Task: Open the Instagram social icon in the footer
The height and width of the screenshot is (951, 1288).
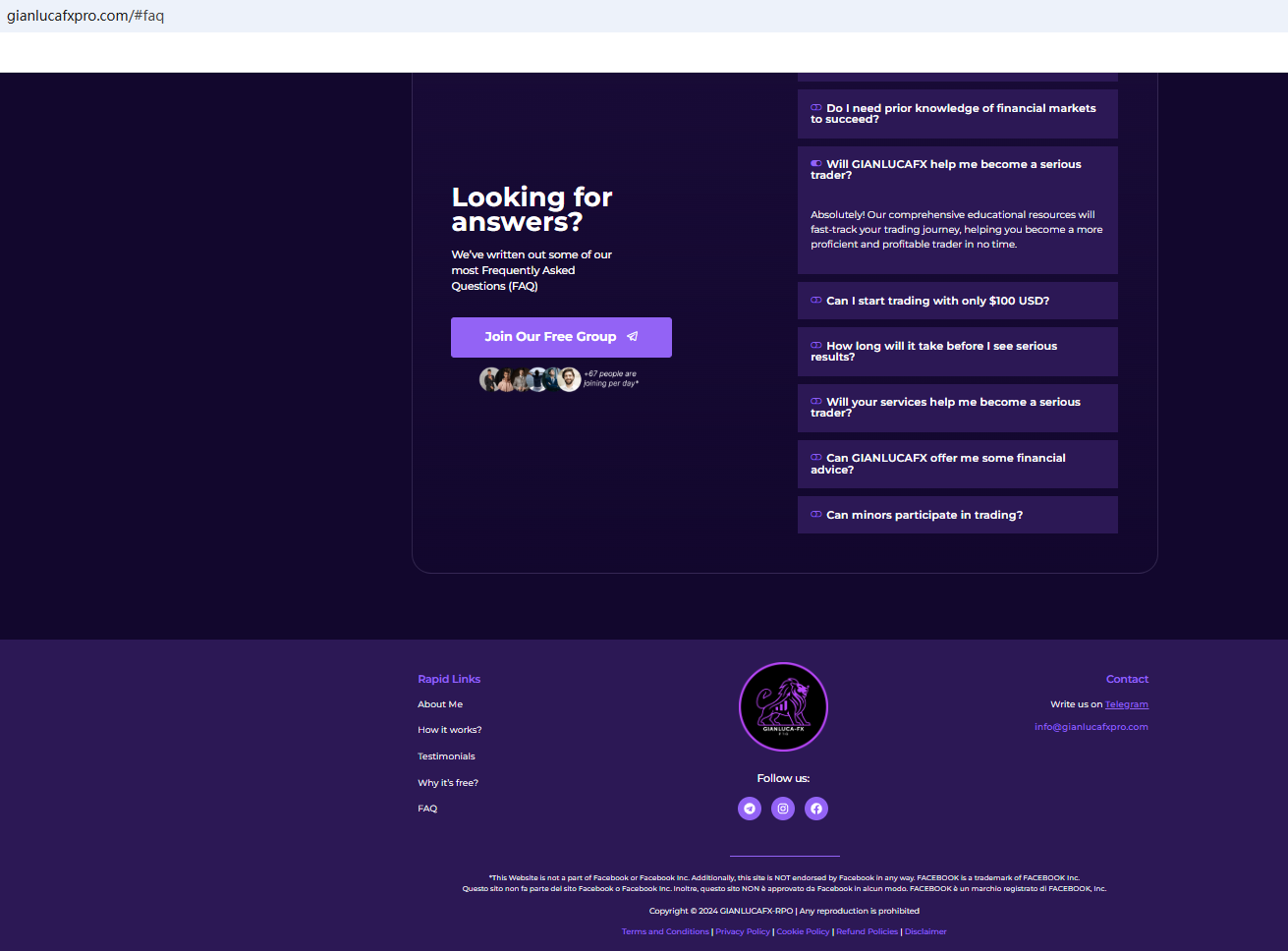Action: (783, 809)
